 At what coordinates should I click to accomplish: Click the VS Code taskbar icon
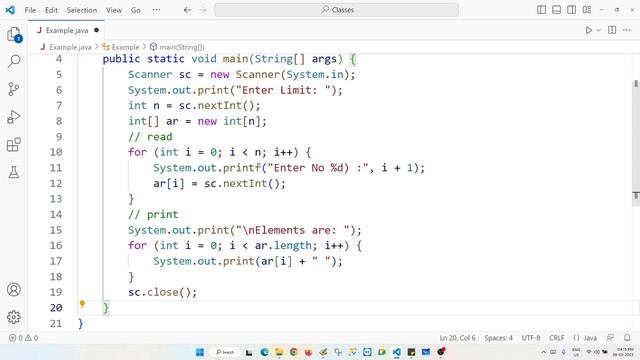396,352
